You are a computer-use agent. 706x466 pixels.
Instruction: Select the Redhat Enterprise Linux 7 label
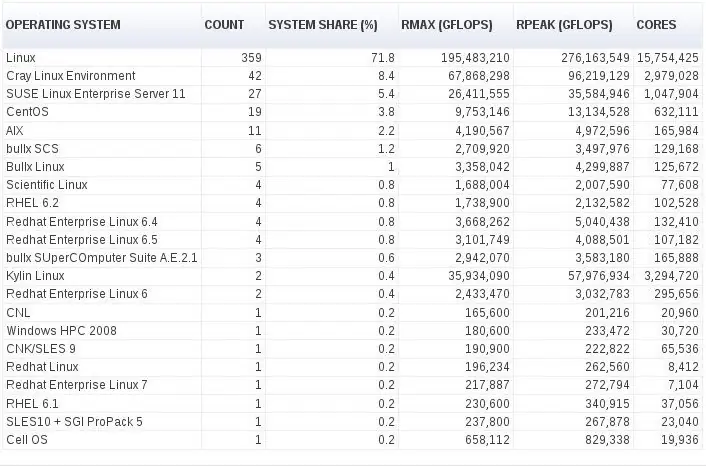(77, 385)
